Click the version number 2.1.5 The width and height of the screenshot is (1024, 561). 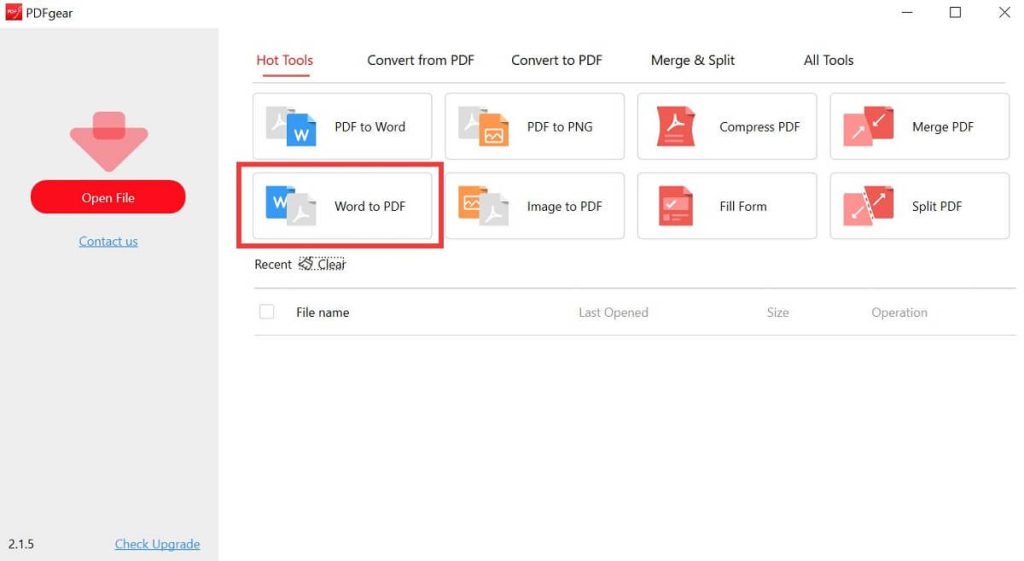pos(21,544)
